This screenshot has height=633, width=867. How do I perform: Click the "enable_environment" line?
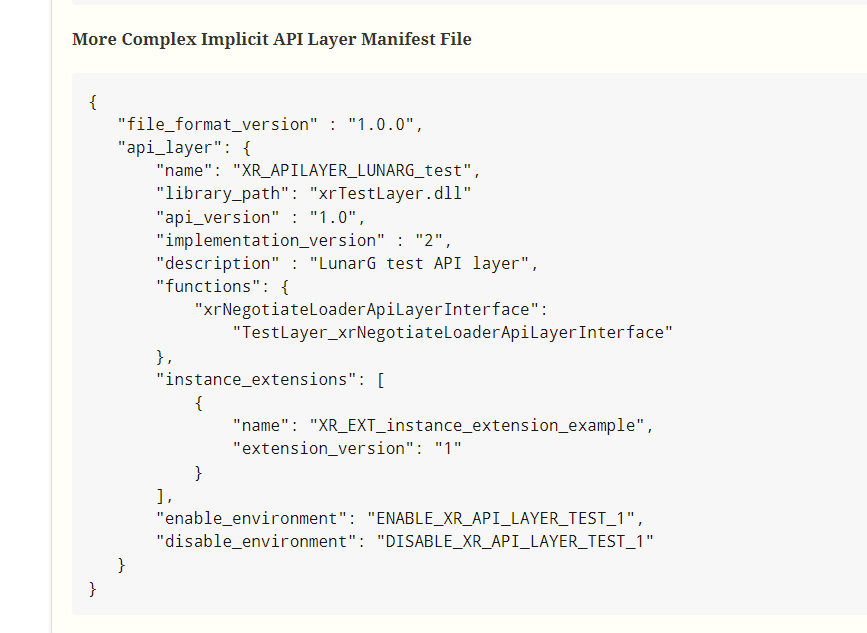click(400, 519)
